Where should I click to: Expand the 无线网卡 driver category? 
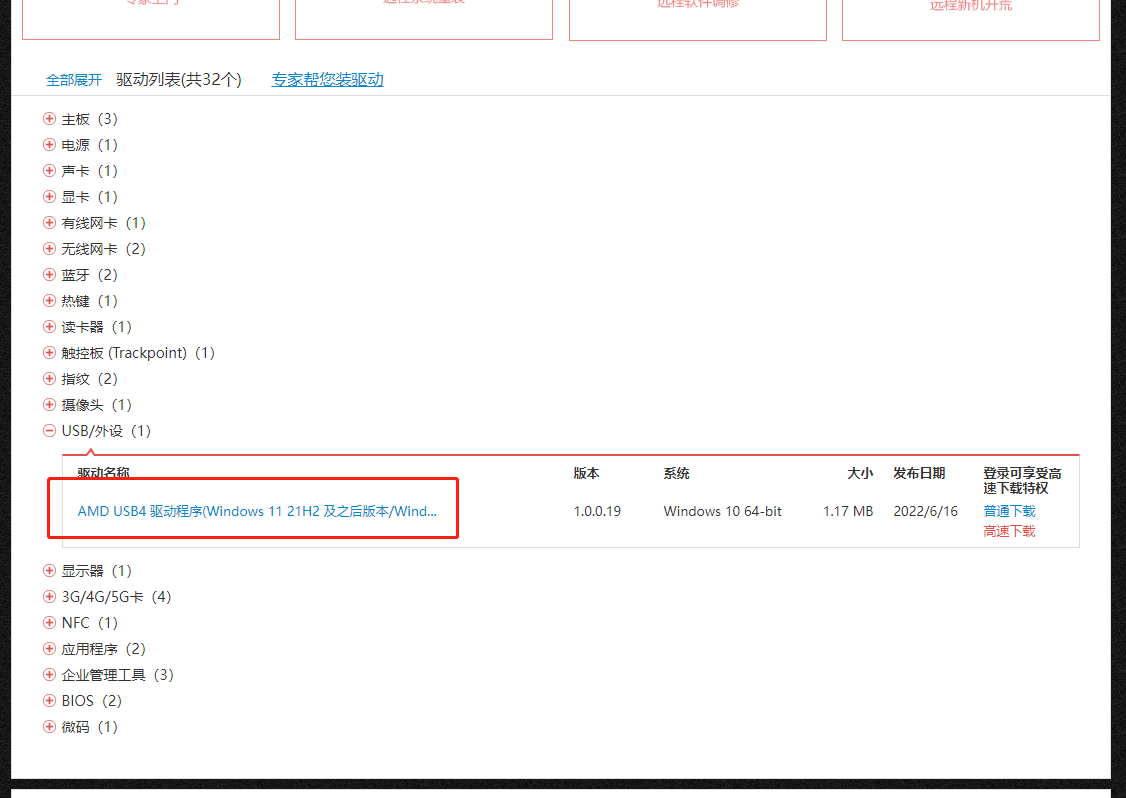pos(49,248)
